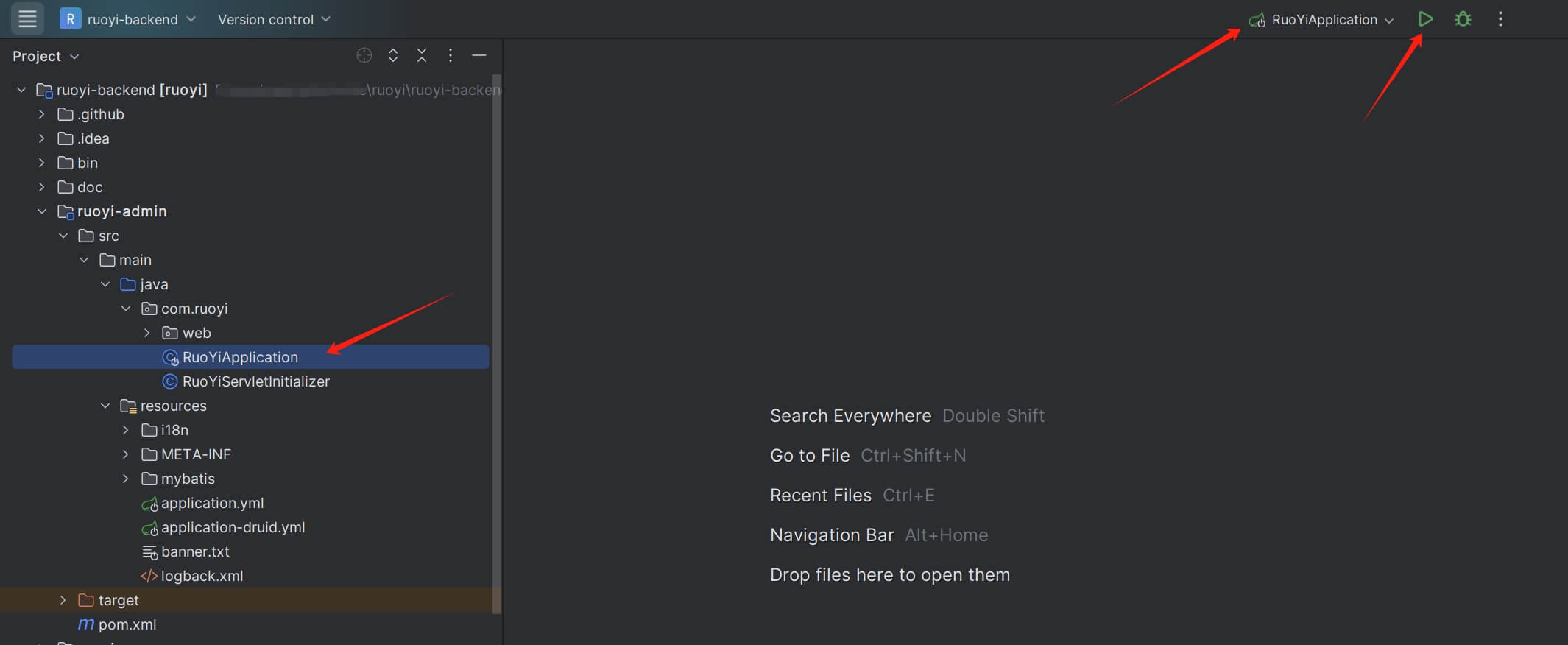This screenshot has height=645, width=1568.
Task: Collapse the com.ruoyi package
Action: [x=126, y=309]
